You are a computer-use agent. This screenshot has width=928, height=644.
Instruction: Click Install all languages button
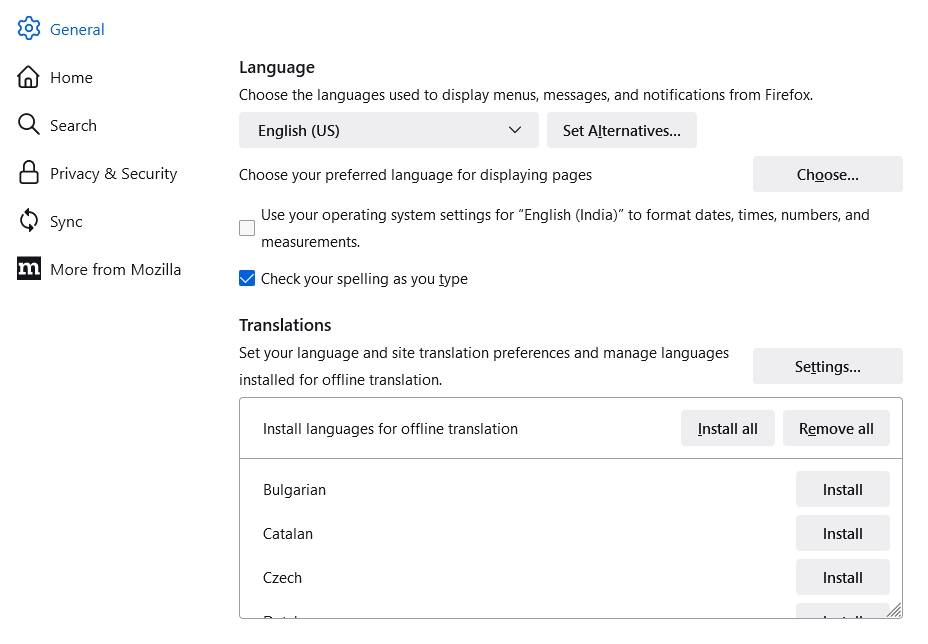click(x=727, y=429)
